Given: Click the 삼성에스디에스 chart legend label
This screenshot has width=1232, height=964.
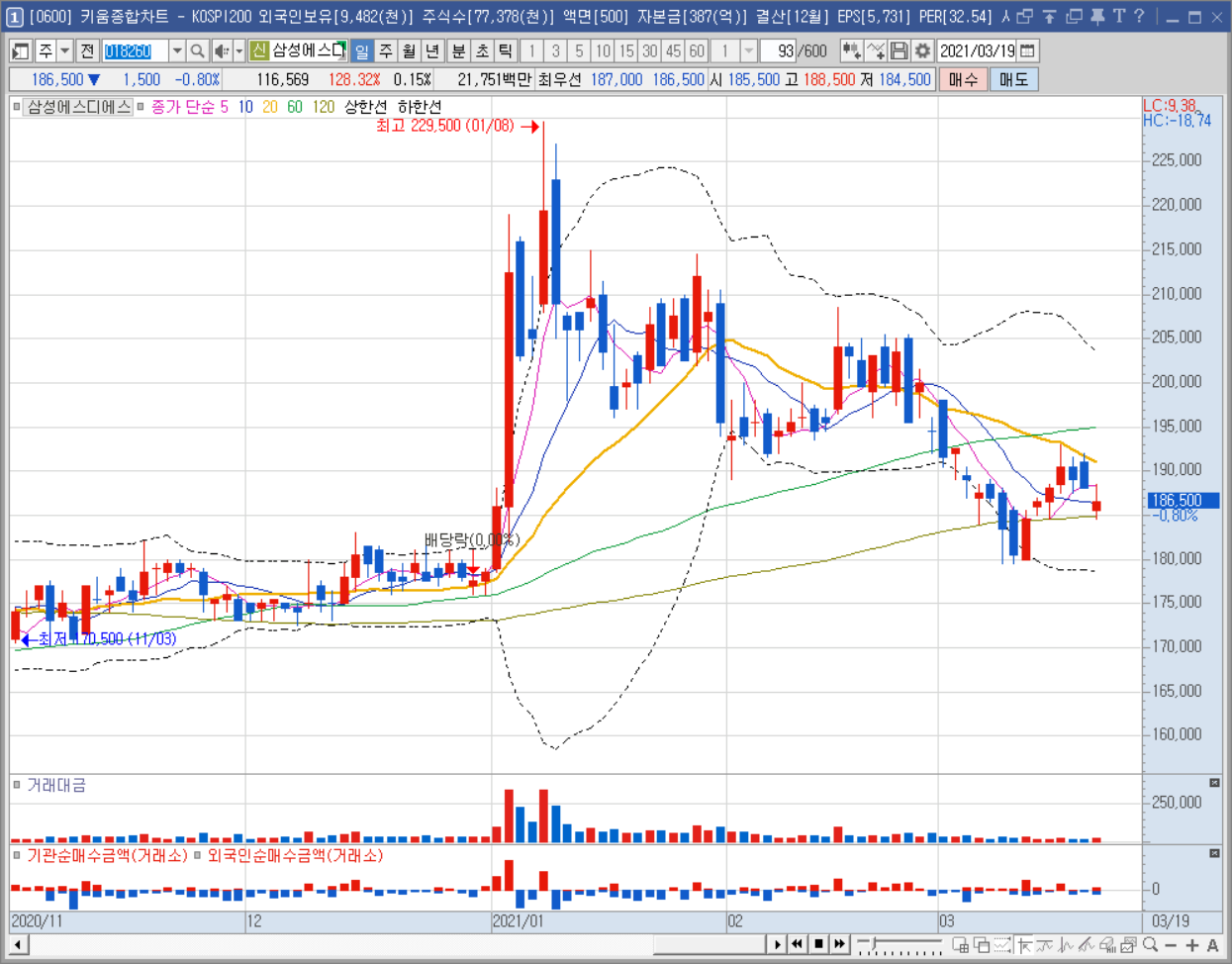Looking at the screenshot, I should tap(79, 107).
